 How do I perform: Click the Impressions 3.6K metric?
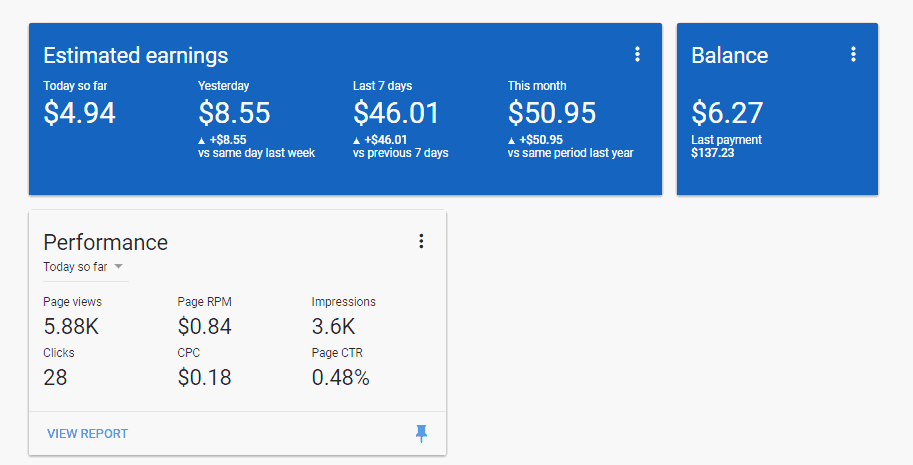tap(333, 326)
